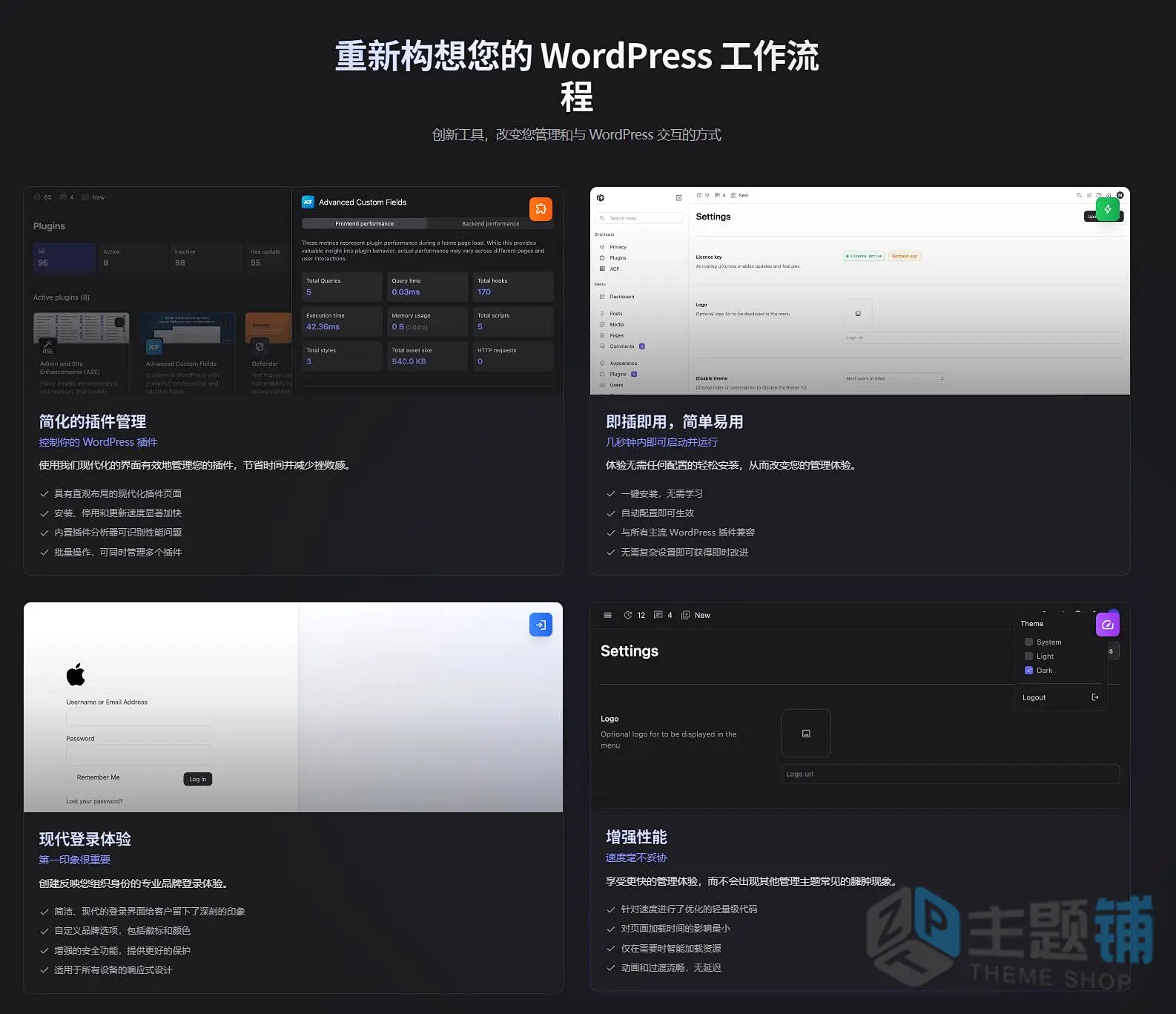Image resolution: width=1176 pixels, height=1014 pixels.
Task: Click the Admin and Site Enhancements thumbnail
Action: point(82,328)
